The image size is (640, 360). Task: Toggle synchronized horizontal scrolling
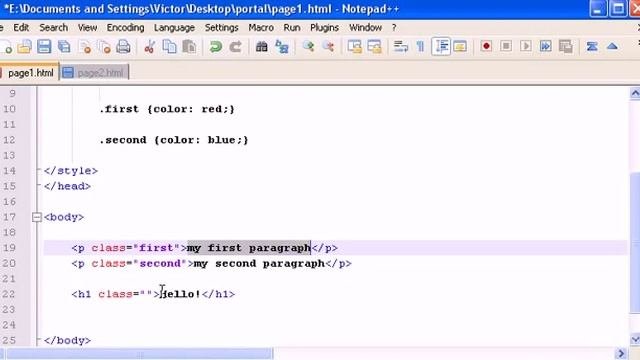click(x=374, y=47)
